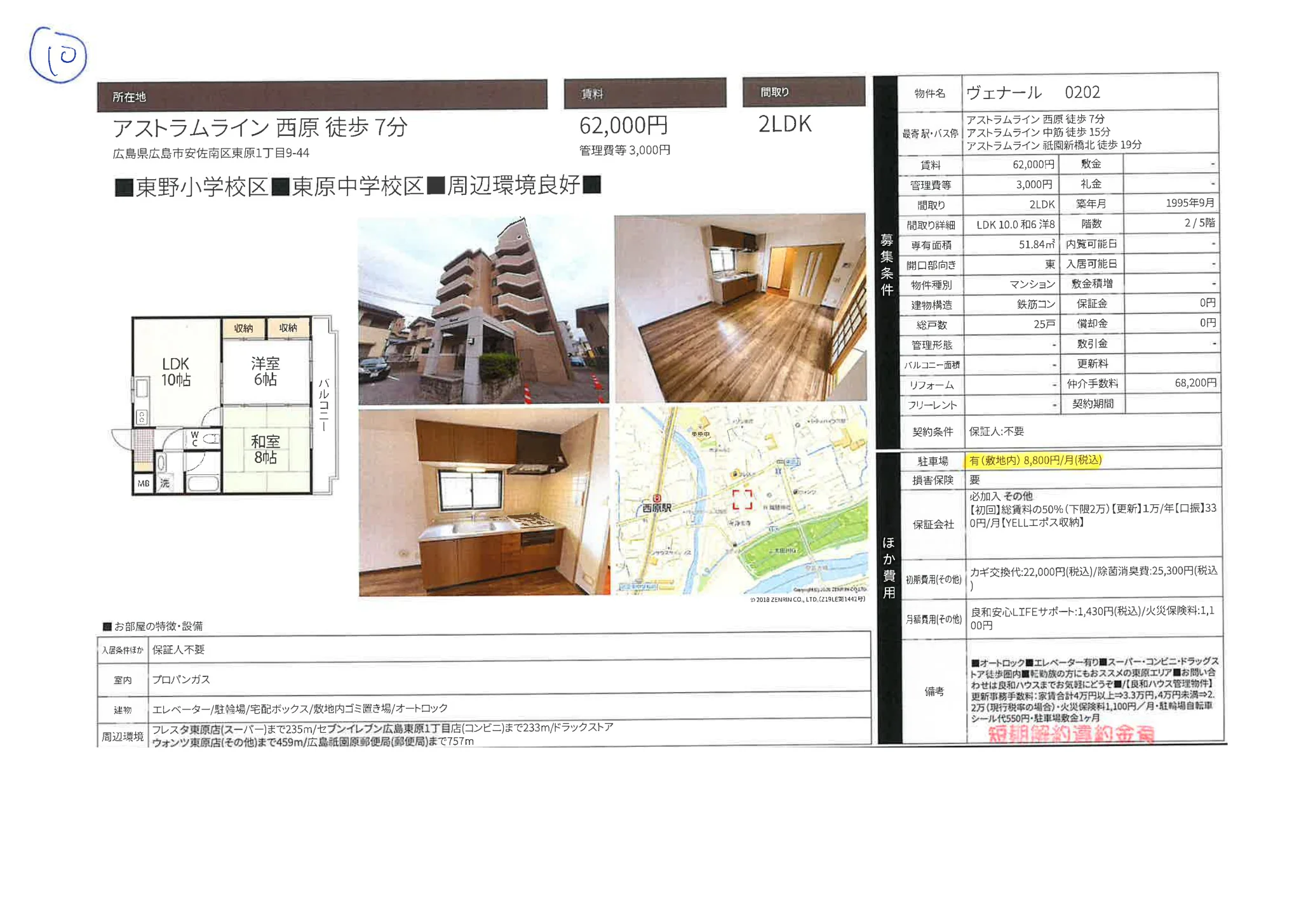Select the 間取り header bar above 2LDK
This screenshot has height=924, width=1306.
click(804, 92)
